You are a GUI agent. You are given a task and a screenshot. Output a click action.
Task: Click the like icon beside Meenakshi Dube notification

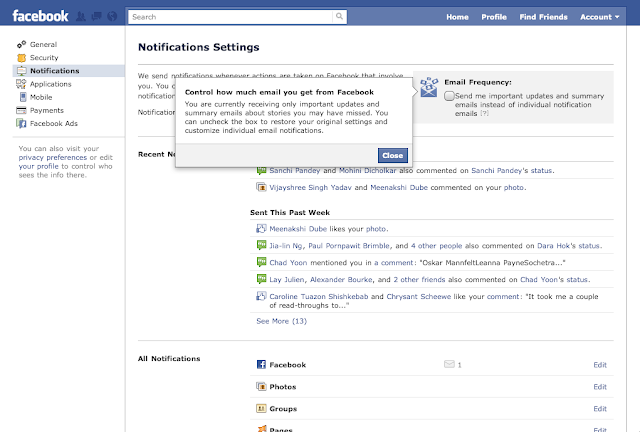click(261, 228)
